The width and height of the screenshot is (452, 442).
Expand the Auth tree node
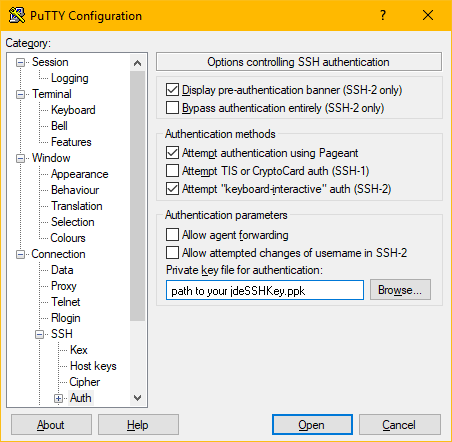58,398
